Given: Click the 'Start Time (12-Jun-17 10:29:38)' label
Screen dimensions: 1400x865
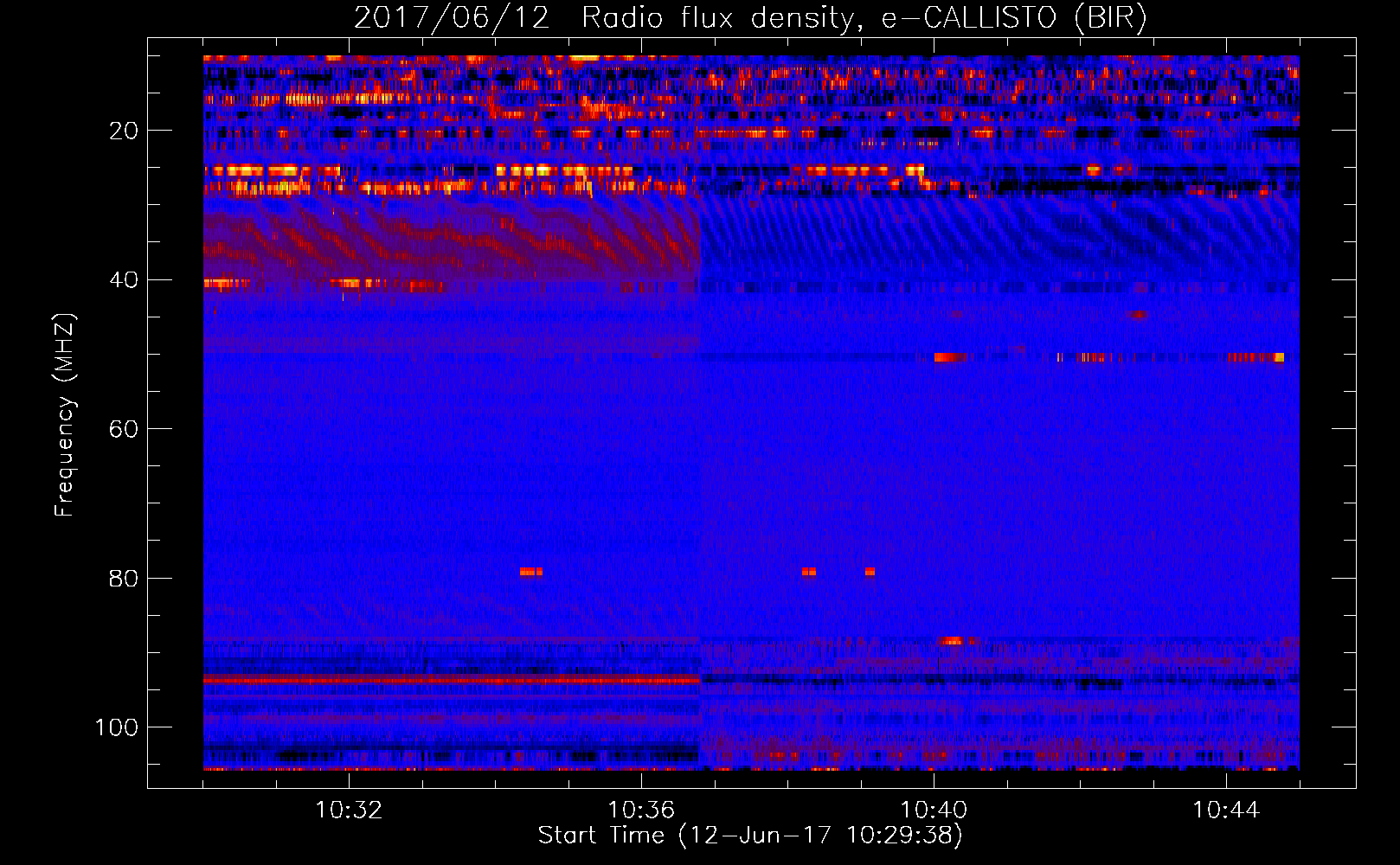Looking at the screenshot, I should click(750, 836).
